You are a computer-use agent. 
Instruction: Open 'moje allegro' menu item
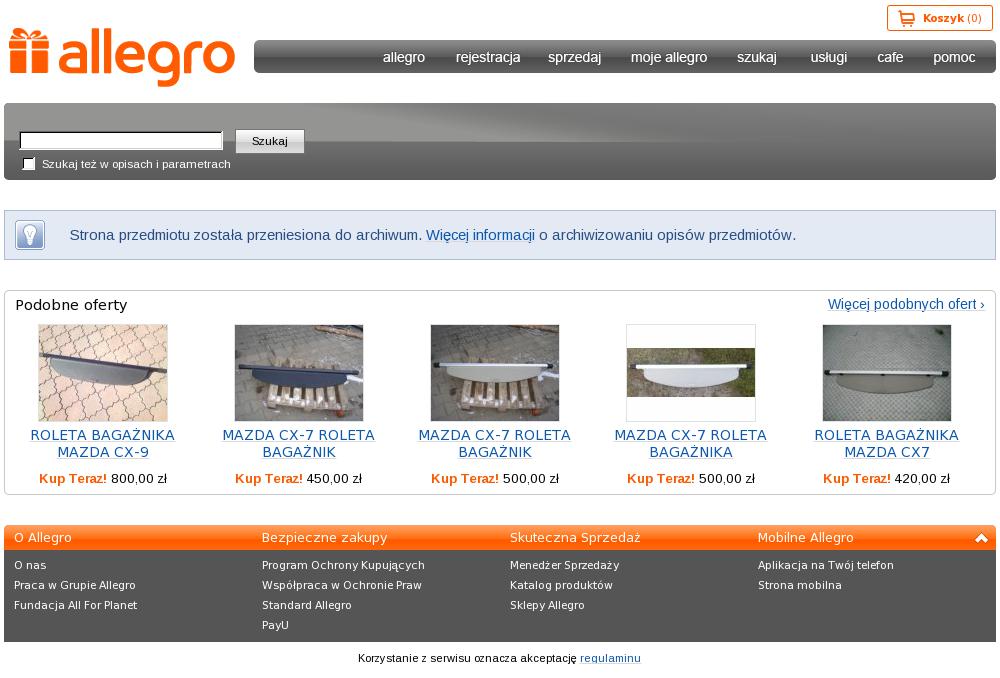(x=669, y=57)
